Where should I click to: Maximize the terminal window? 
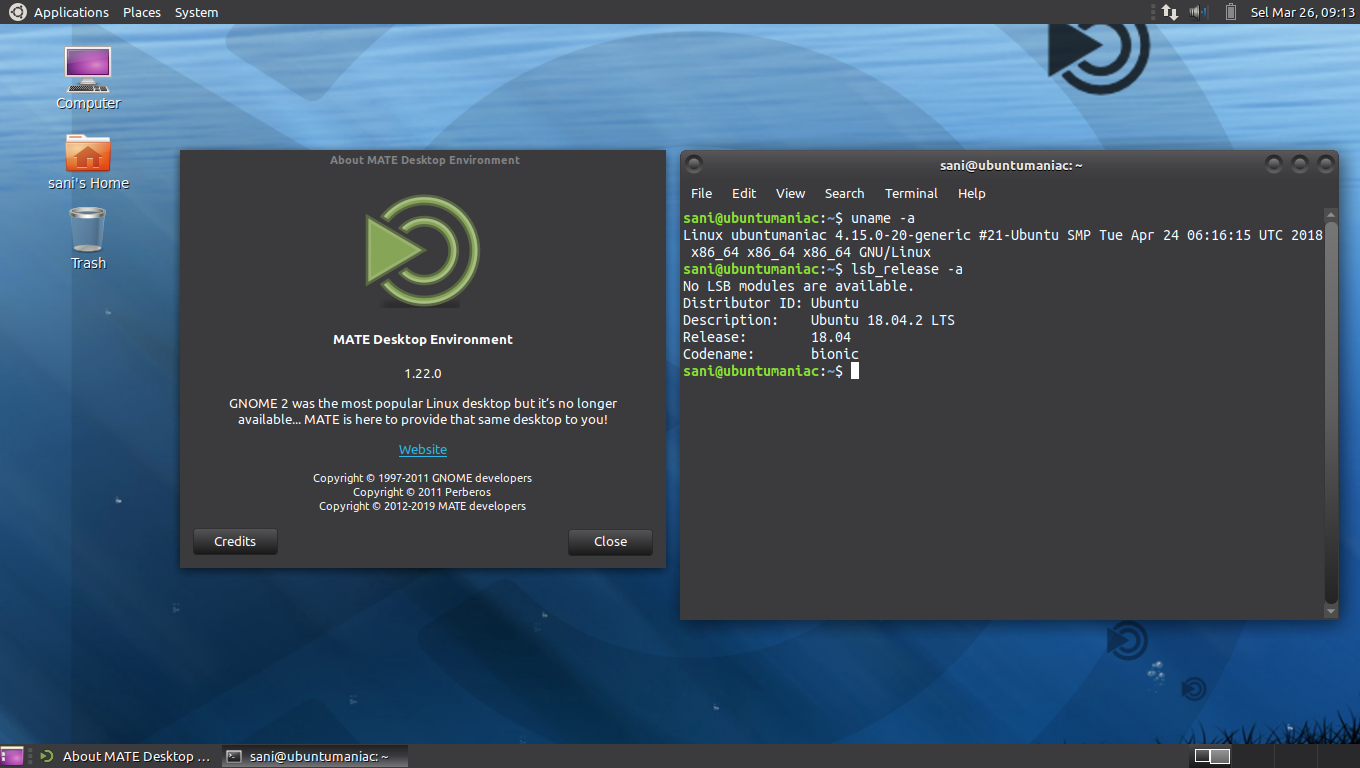pos(1299,164)
